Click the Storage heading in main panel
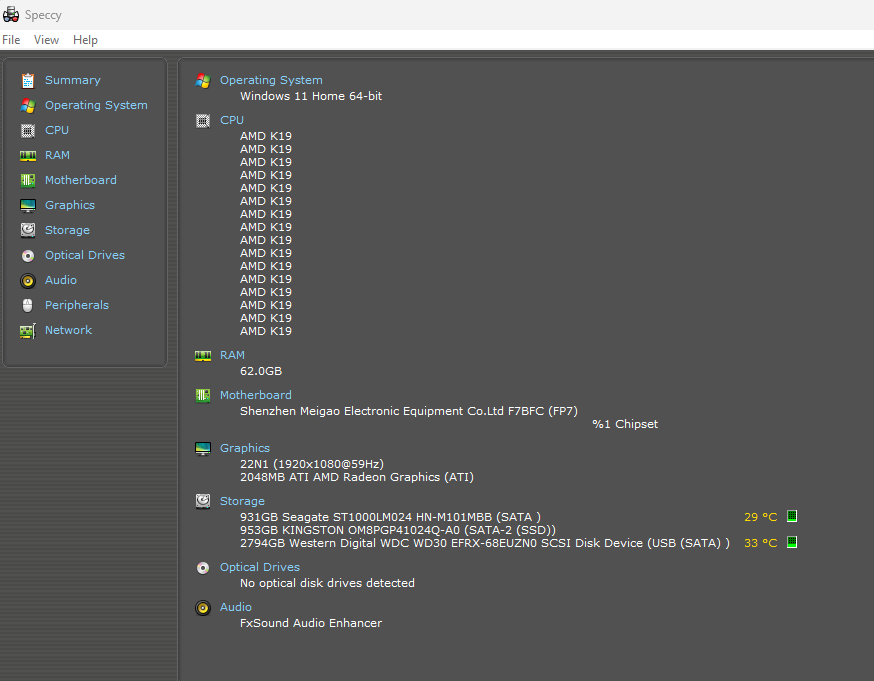Viewport: 874px width, 681px height. pos(242,501)
